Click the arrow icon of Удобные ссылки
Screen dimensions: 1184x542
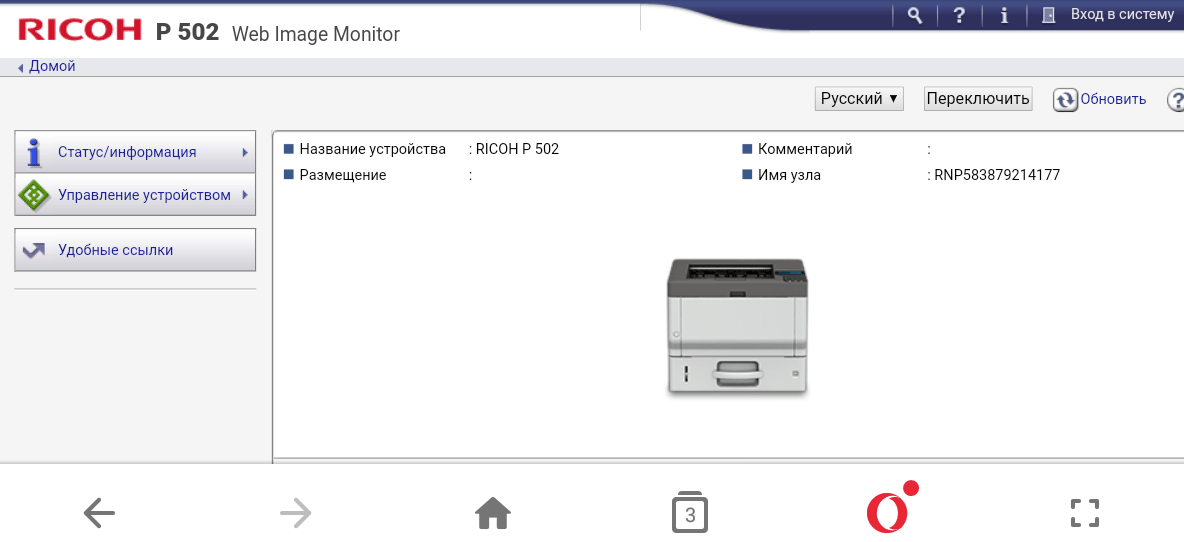33,250
